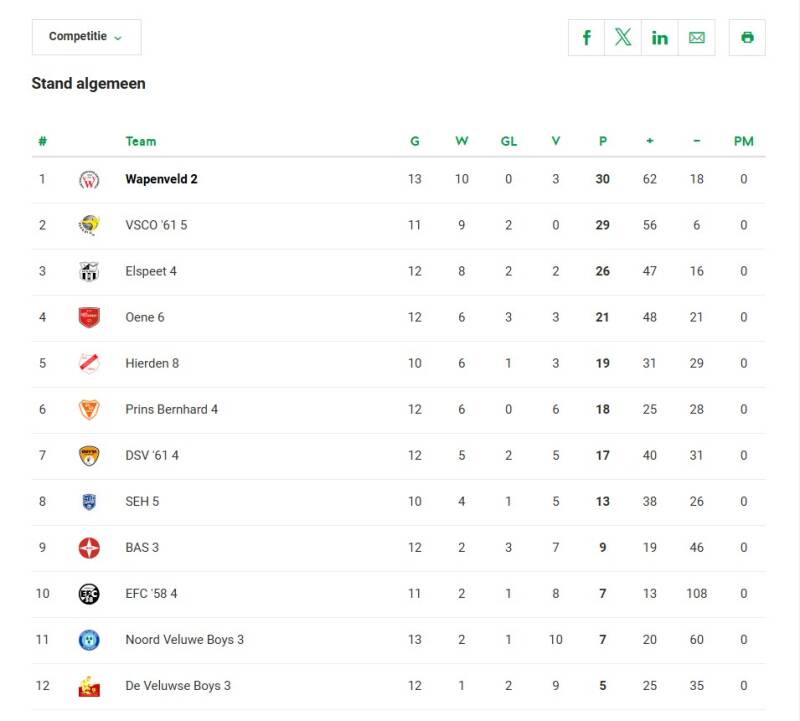
Task: Click the VSCO '61 5 club logo
Action: coord(89,225)
